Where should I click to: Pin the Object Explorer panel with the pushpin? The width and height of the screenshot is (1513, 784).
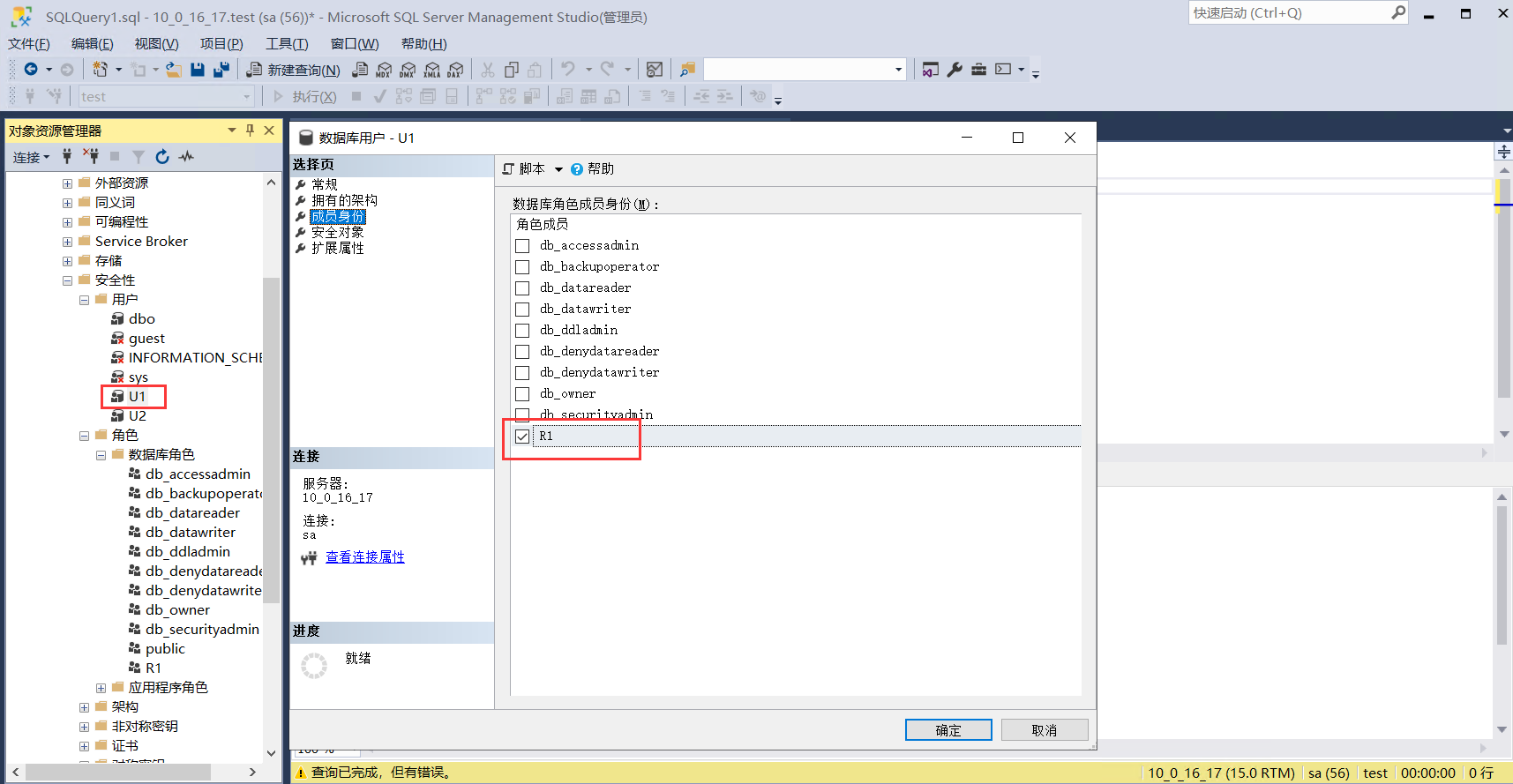[x=250, y=131]
